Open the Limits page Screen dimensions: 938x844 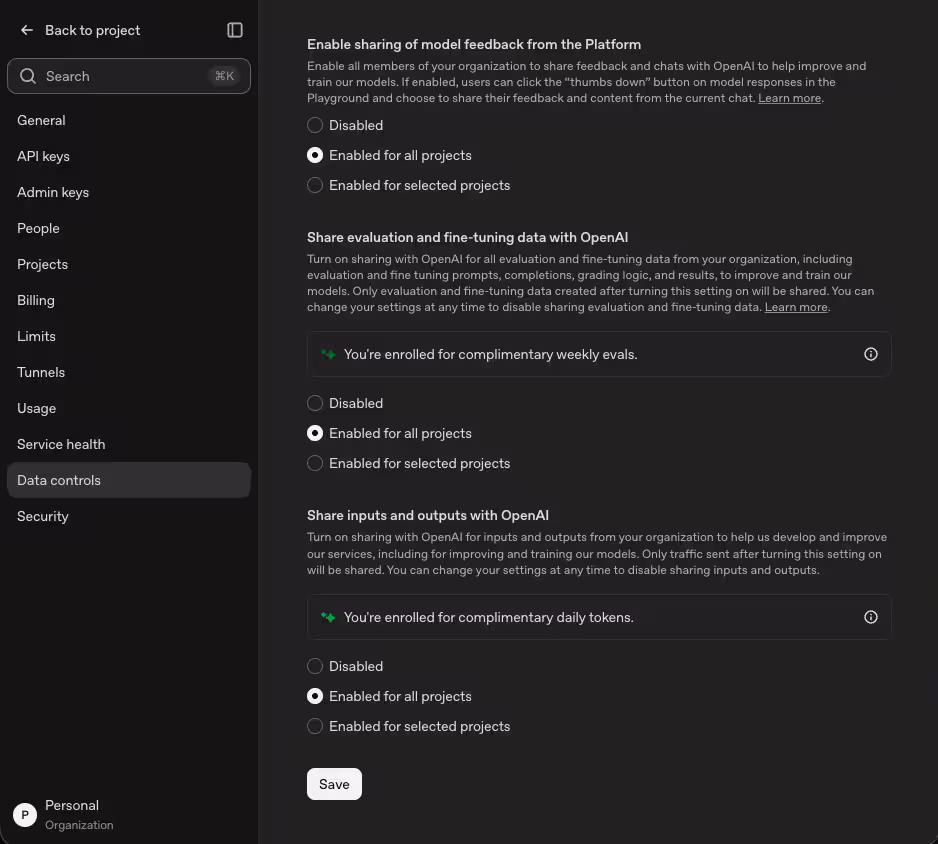(x=129, y=336)
